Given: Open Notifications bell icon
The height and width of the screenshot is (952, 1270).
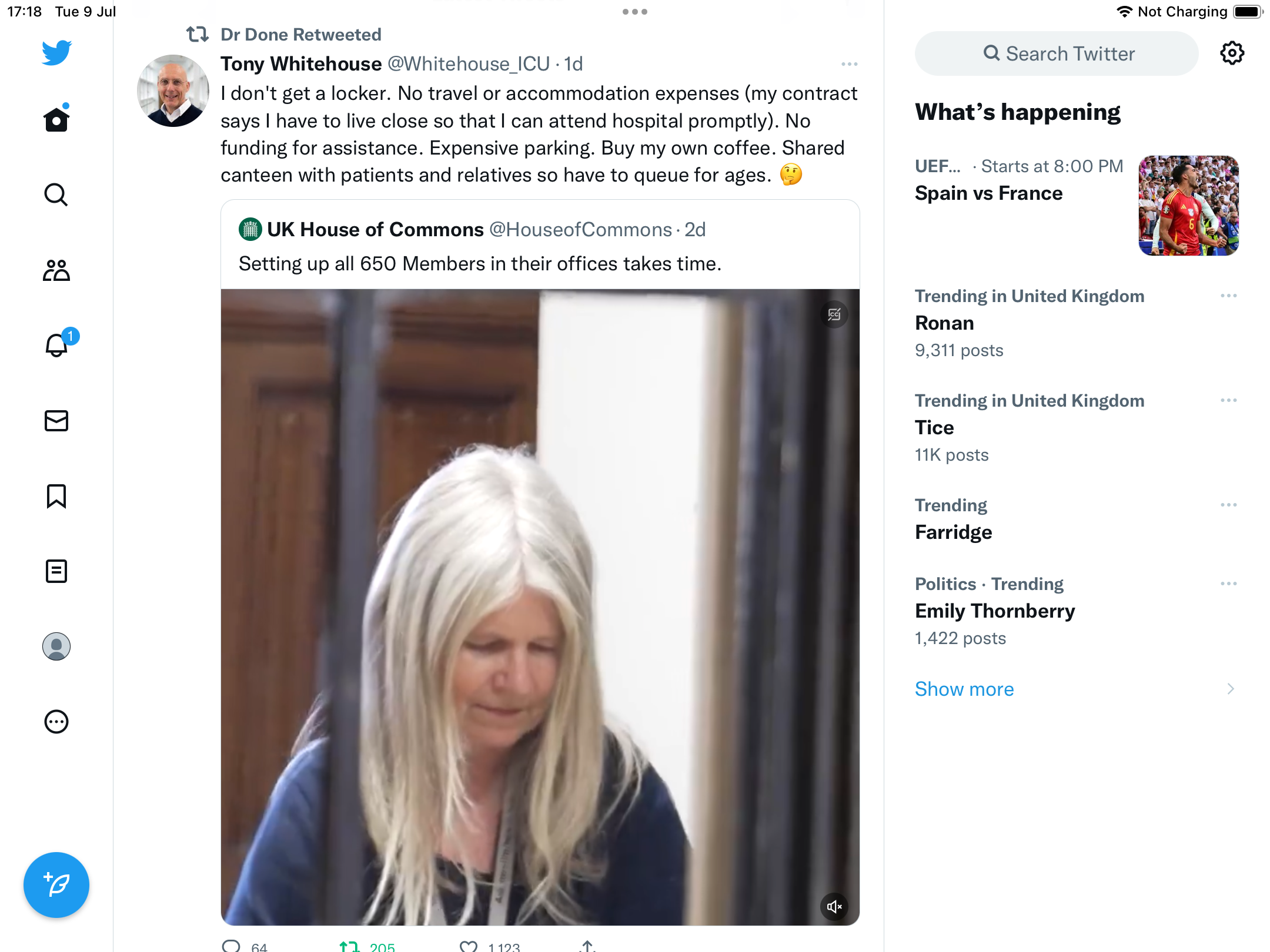Looking at the screenshot, I should 56,346.
